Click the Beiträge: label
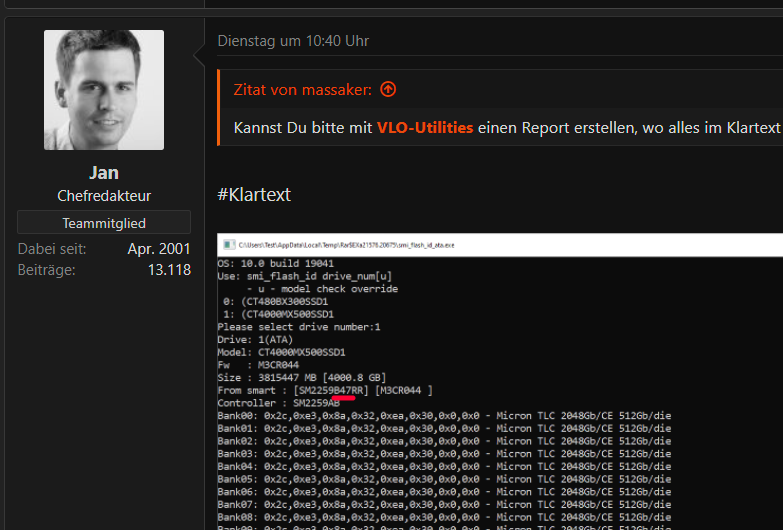 coord(46,270)
